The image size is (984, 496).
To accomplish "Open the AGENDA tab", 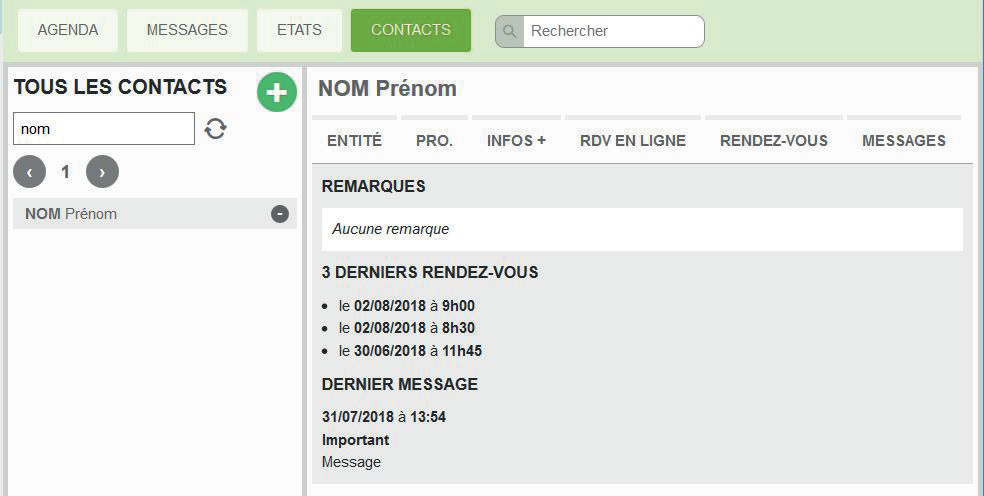I will [x=68, y=30].
